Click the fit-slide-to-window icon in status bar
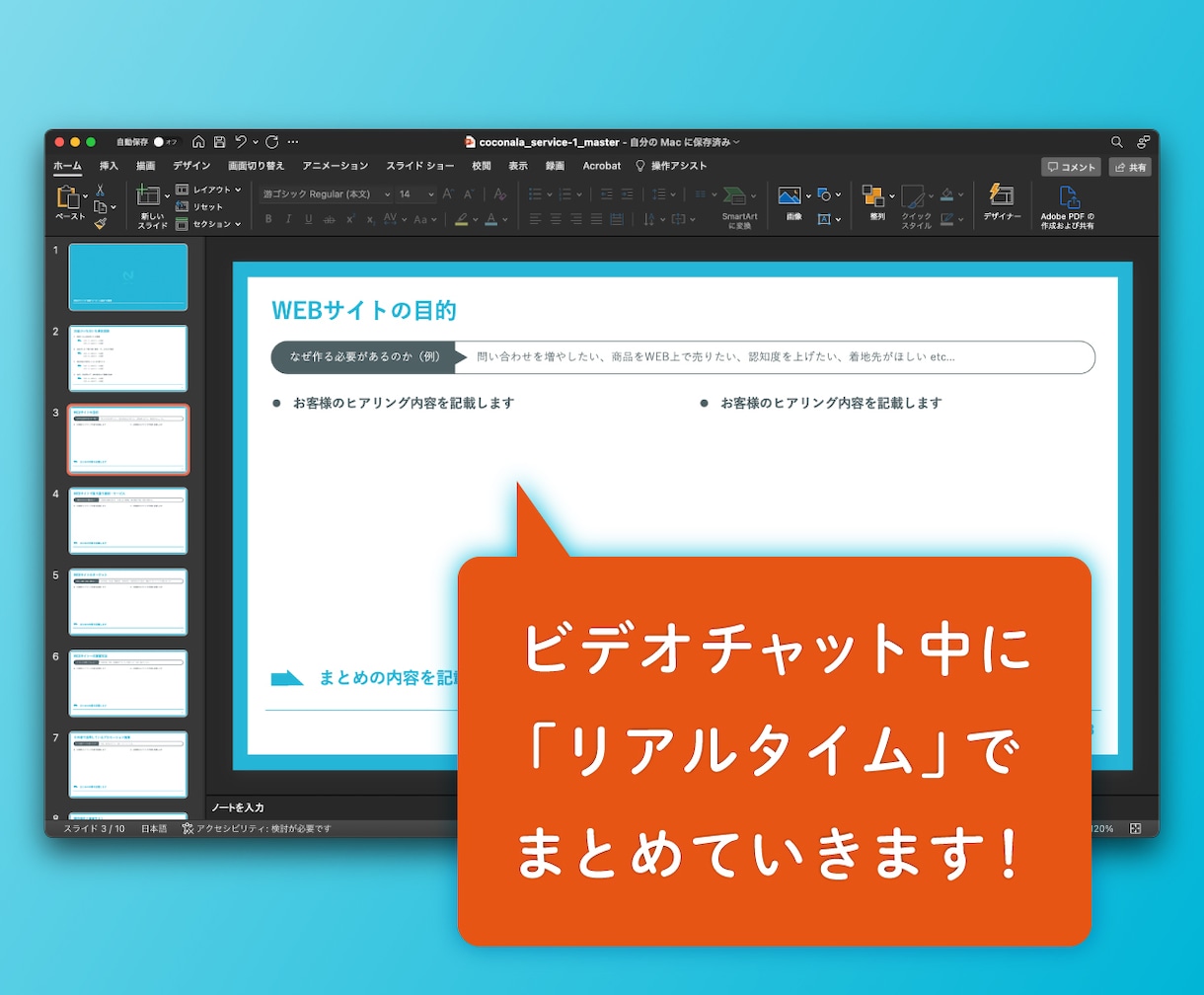Viewport: 1204px width, 995px height. coord(1136,829)
